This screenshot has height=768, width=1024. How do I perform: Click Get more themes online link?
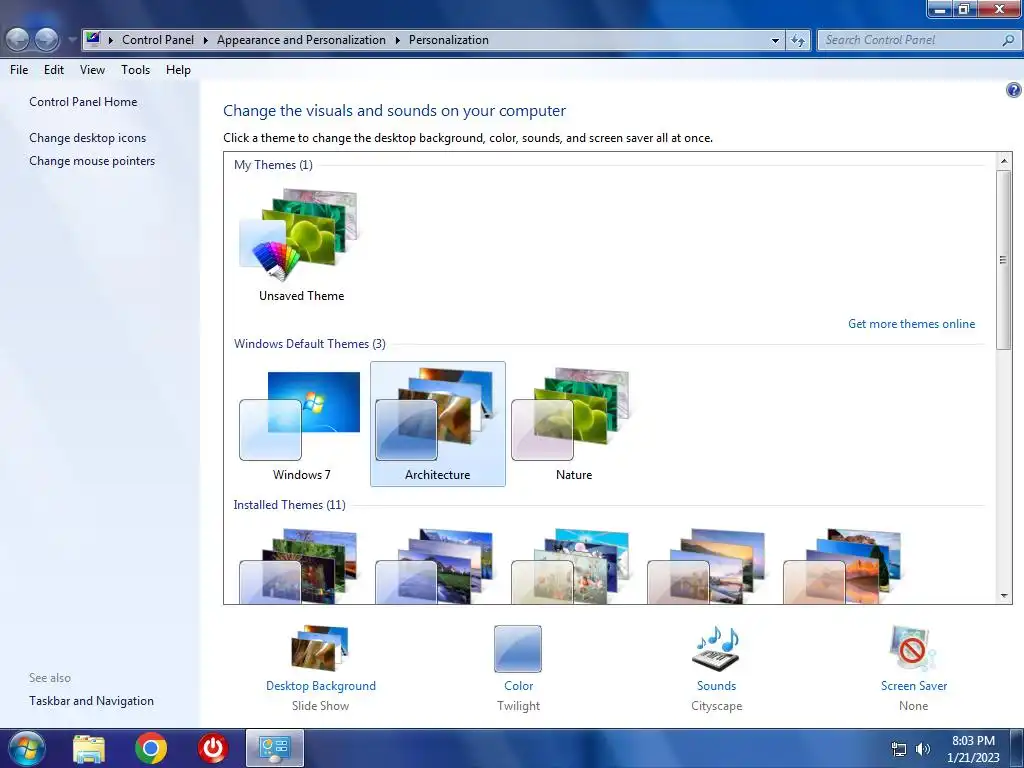pos(911,324)
